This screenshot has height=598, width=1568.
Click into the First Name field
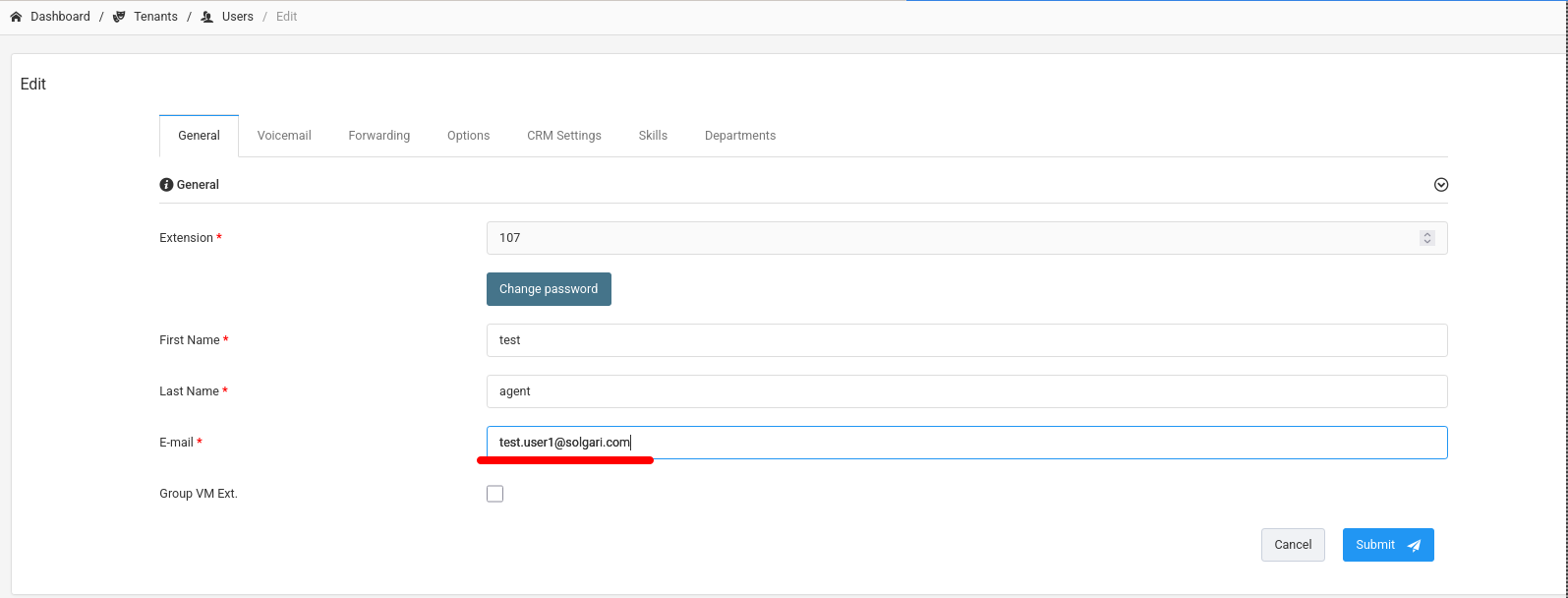(x=966, y=340)
